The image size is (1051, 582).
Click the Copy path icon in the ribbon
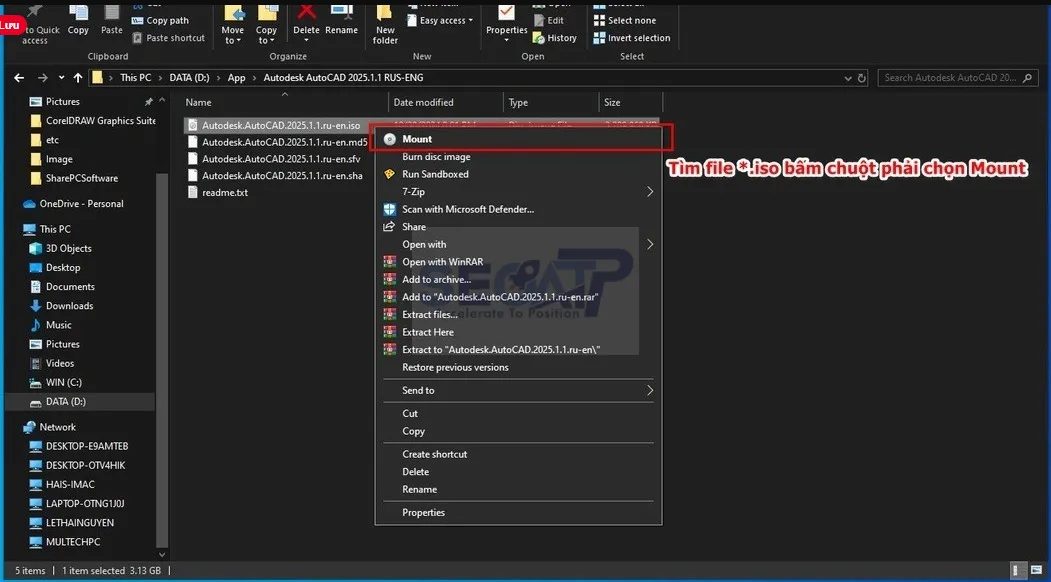(x=140, y=20)
